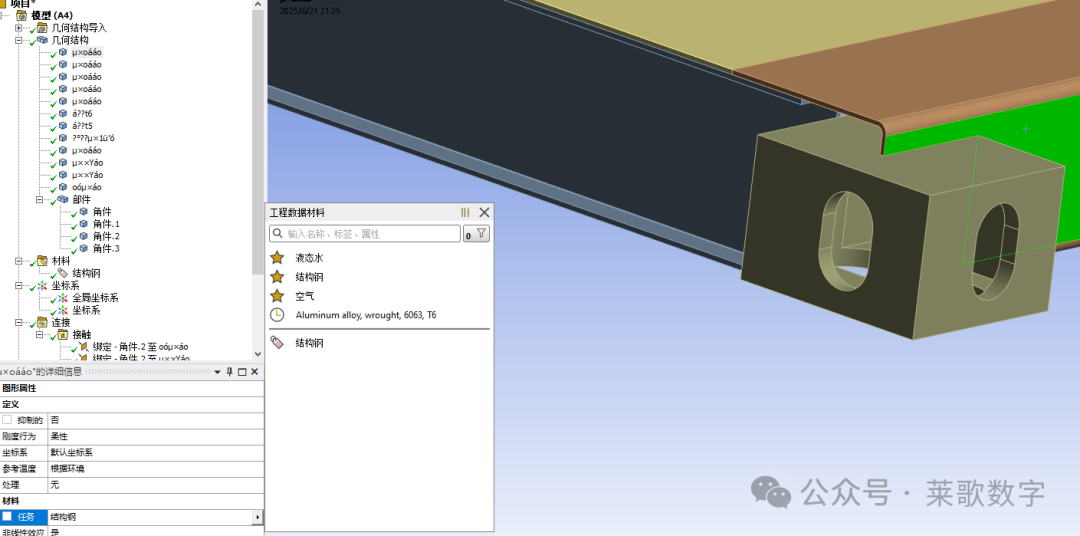
Task: Maximize the 详细信息 details panel
Action: coord(242,372)
